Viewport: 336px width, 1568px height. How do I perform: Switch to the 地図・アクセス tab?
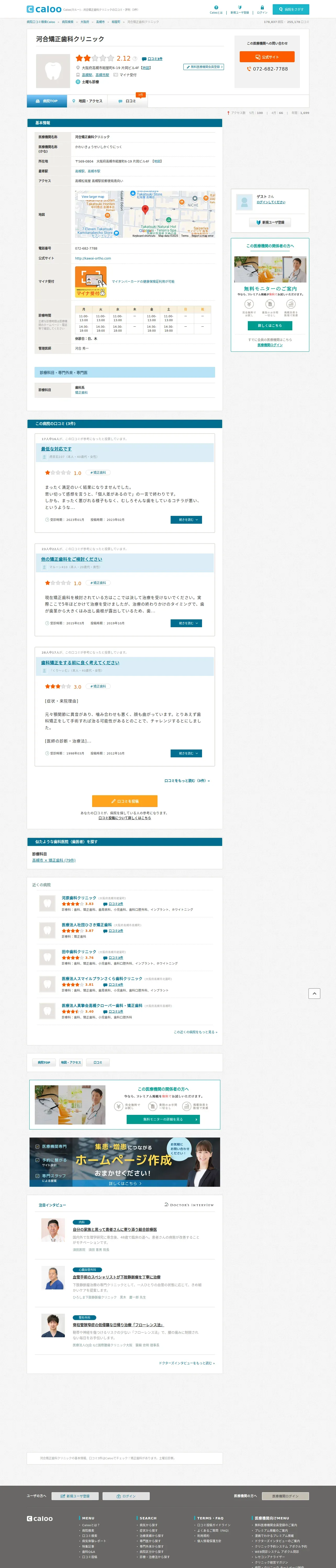[x=87, y=101]
